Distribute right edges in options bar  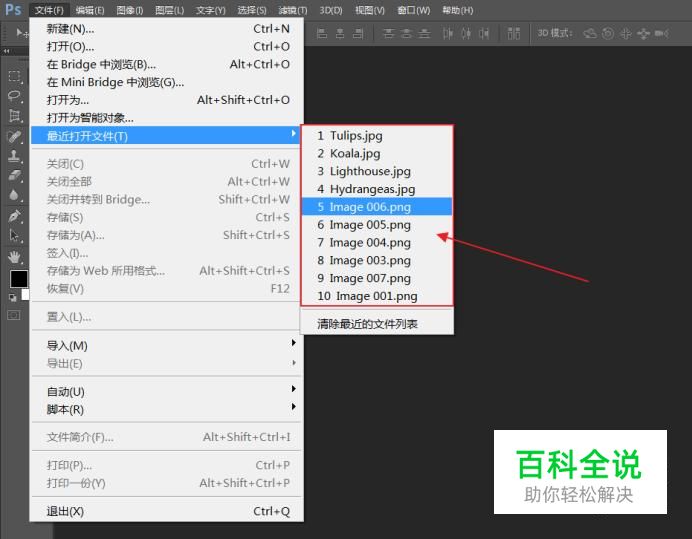click(484, 33)
